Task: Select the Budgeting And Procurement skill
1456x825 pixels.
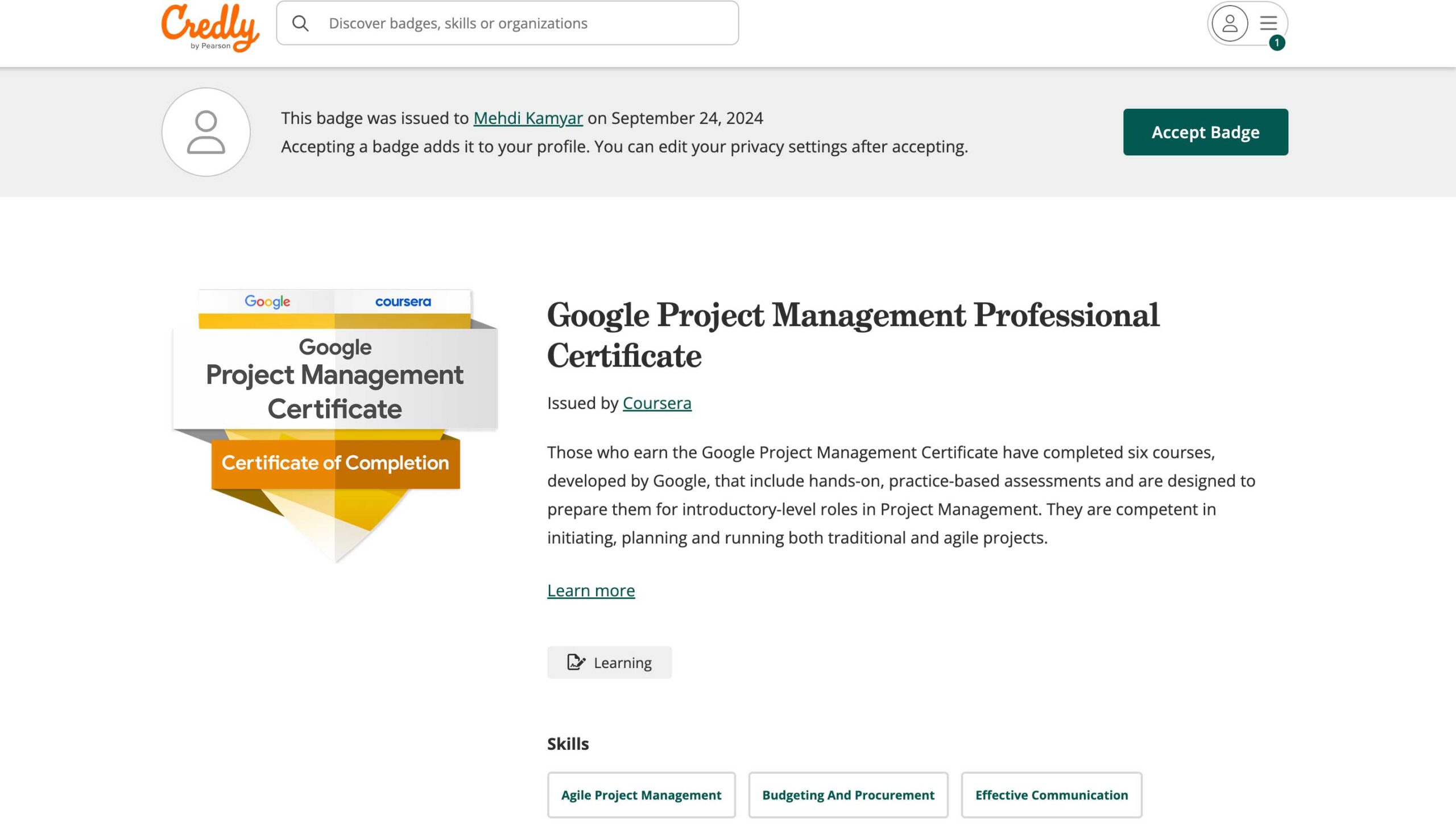Action: (848, 795)
